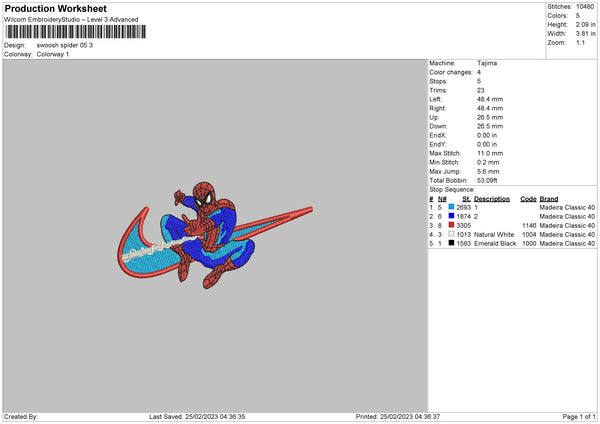Click the Natural White thread swatch
The width and height of the screenshot is (600, 424).
click(x=451, y=234)
